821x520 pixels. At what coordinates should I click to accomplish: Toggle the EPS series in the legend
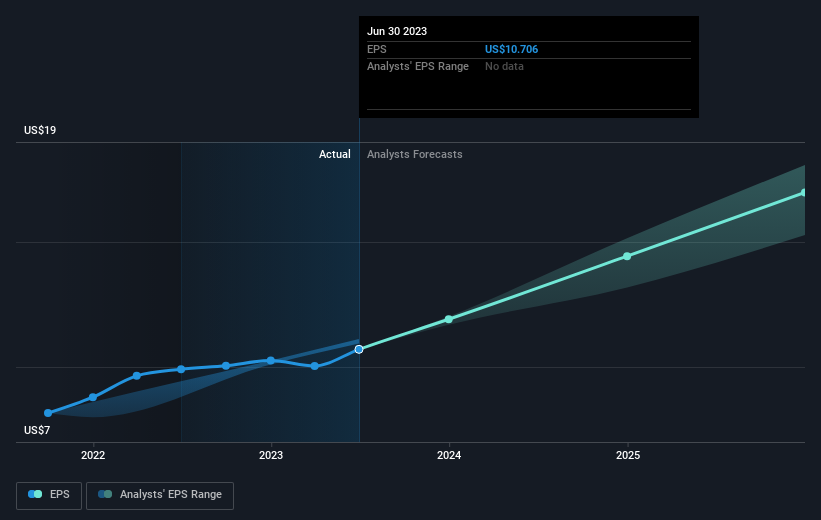tap(50, 494)
